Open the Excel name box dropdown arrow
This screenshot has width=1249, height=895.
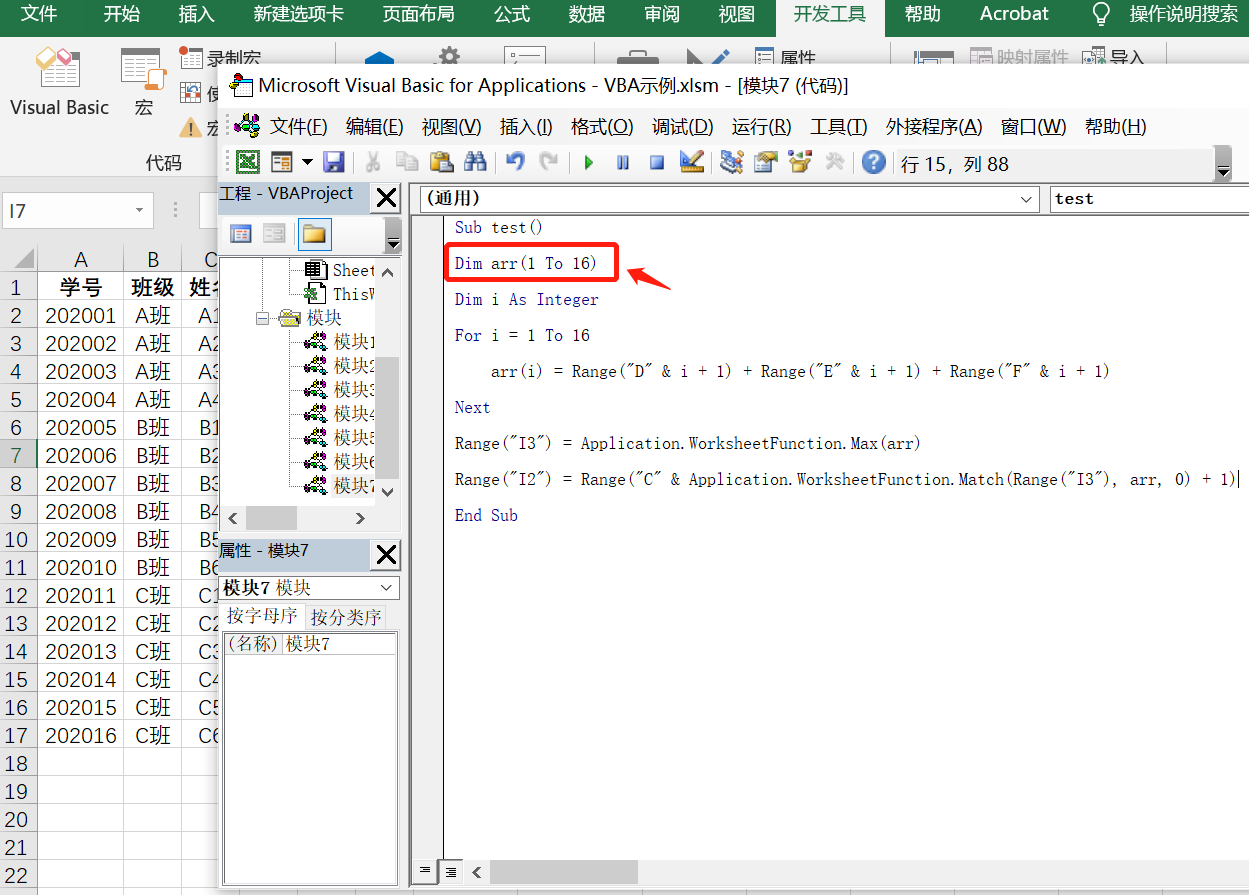click(x=139, y=212)
